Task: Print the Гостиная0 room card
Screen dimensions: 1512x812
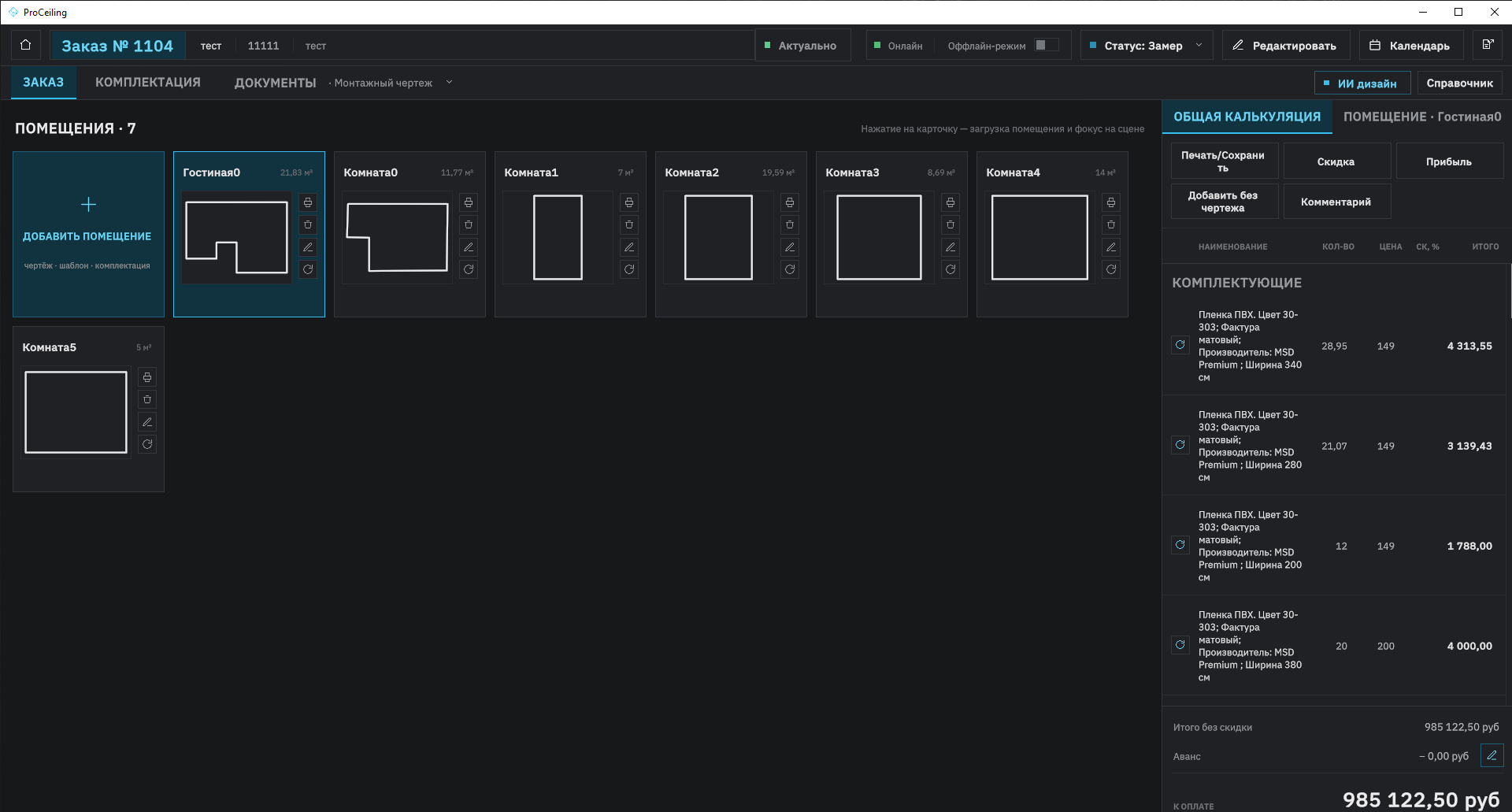Action: 308,202
